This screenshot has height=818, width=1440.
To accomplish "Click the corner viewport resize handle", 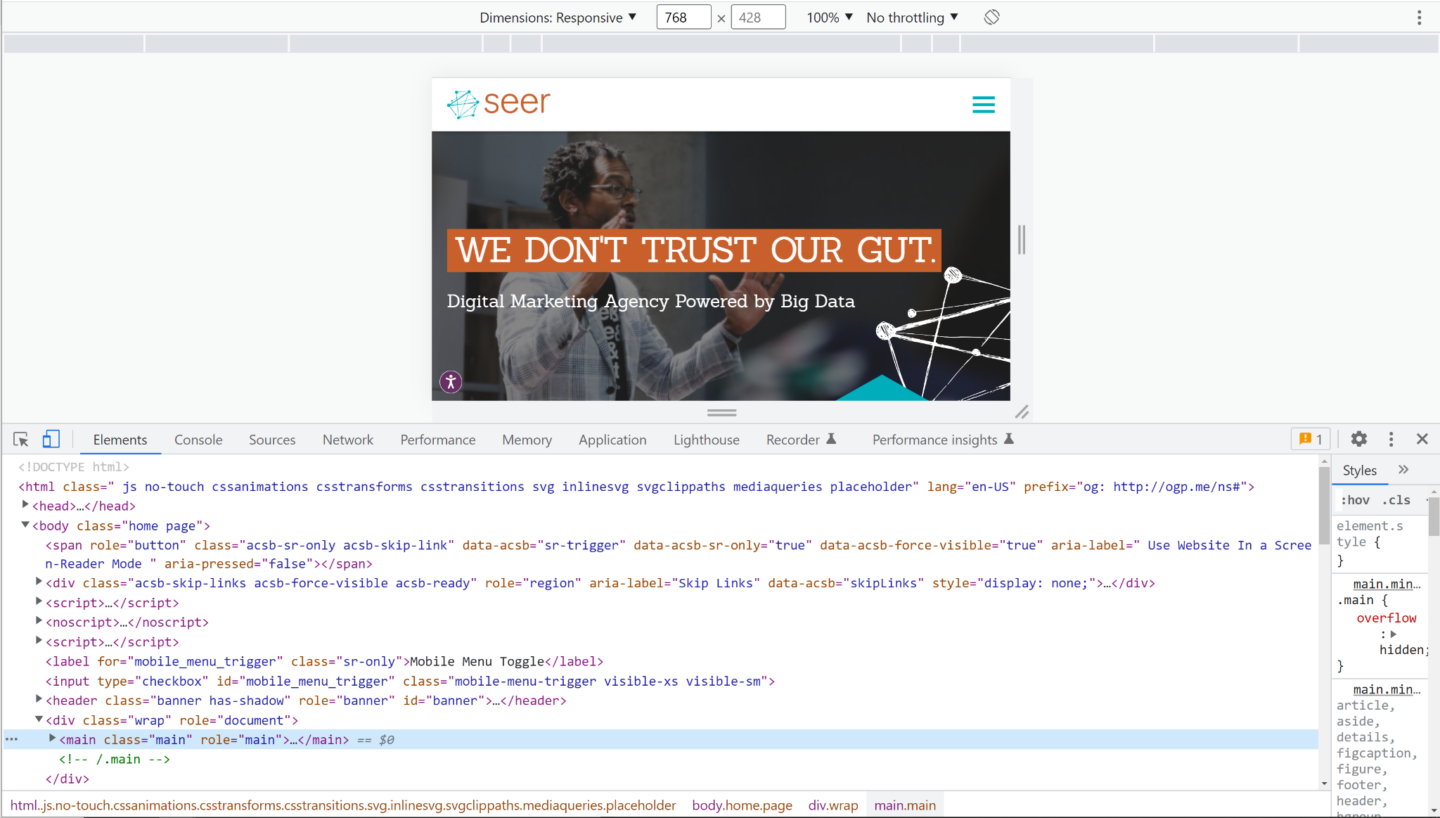I will 1021,411.
